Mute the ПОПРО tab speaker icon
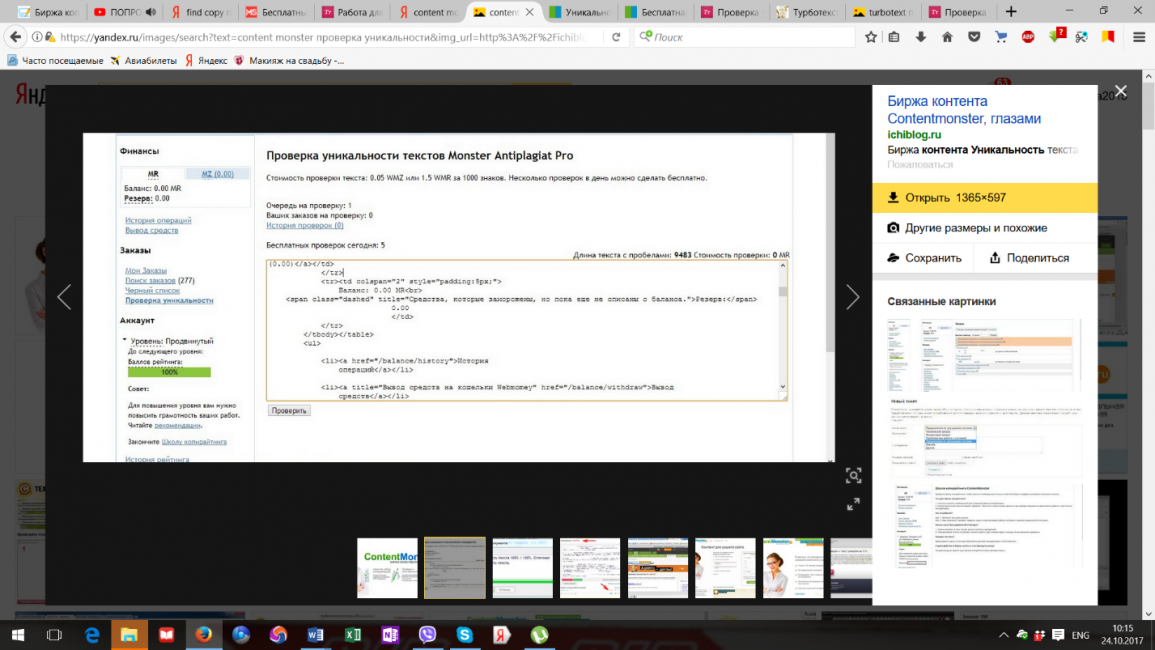1155x650 pixels. [150, 12]
